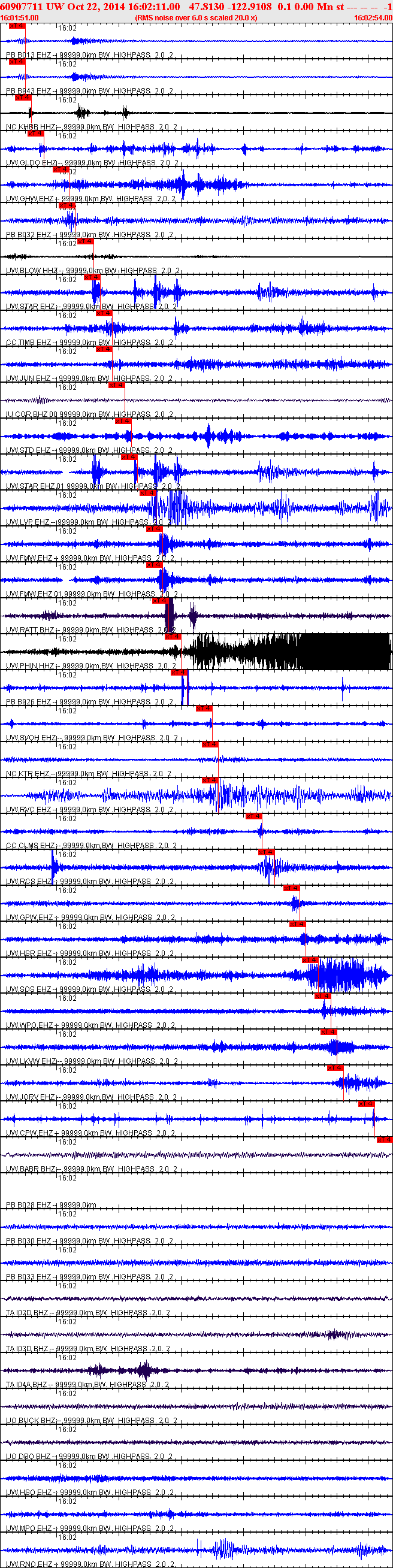
Task: Select the pick flag on IU COR trace
Action: click(x=116, y=385)
